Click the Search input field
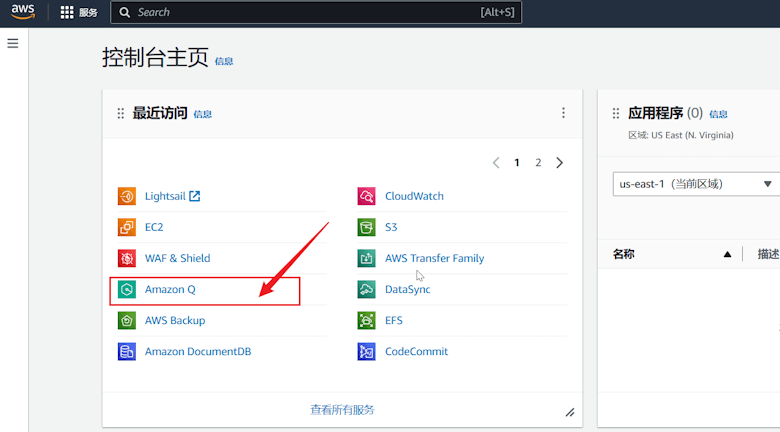Viewport: 780px width, 432px height. pos(316,12)
